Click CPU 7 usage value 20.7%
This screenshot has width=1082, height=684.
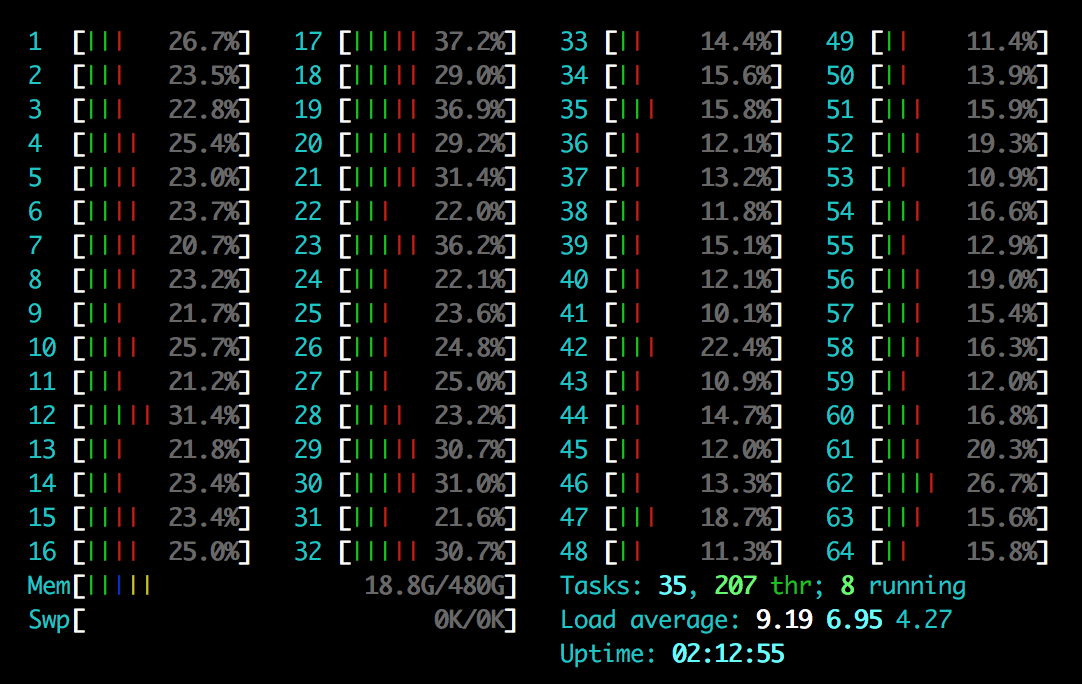pyautogui.click(x=204, y=246)
